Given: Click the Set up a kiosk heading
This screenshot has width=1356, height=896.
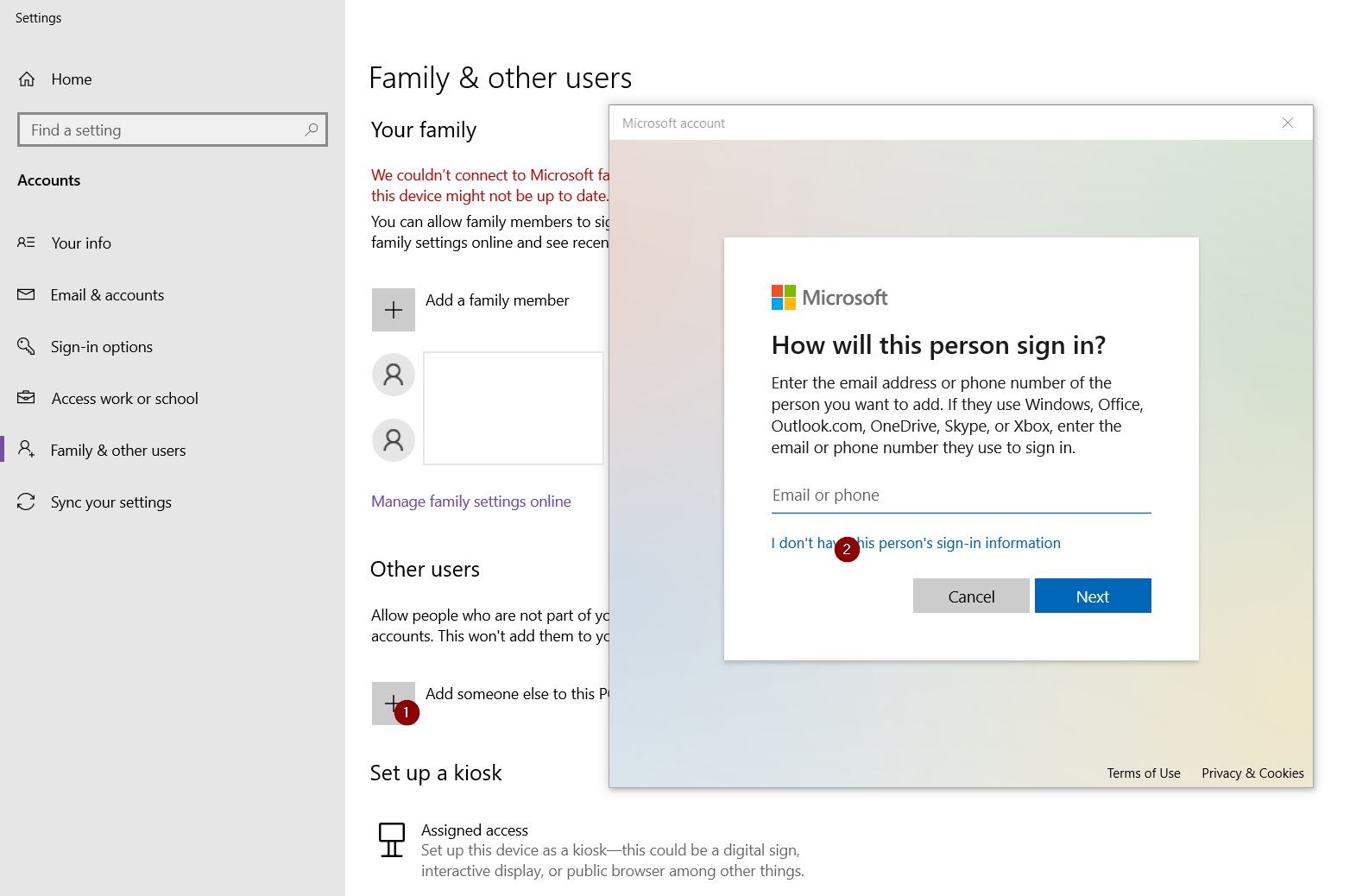Looking at the screenshot, I should [436, 773].
